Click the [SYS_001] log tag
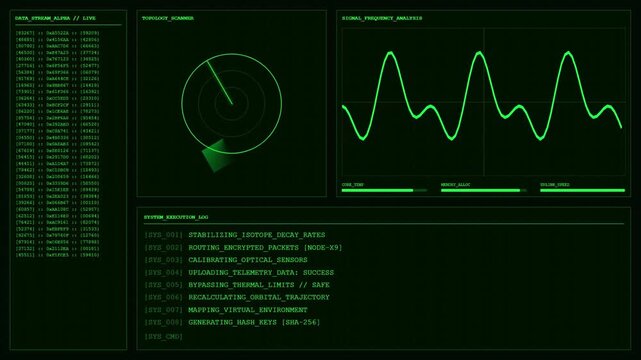This screenshot has width=641, height=360. (164, 235)
